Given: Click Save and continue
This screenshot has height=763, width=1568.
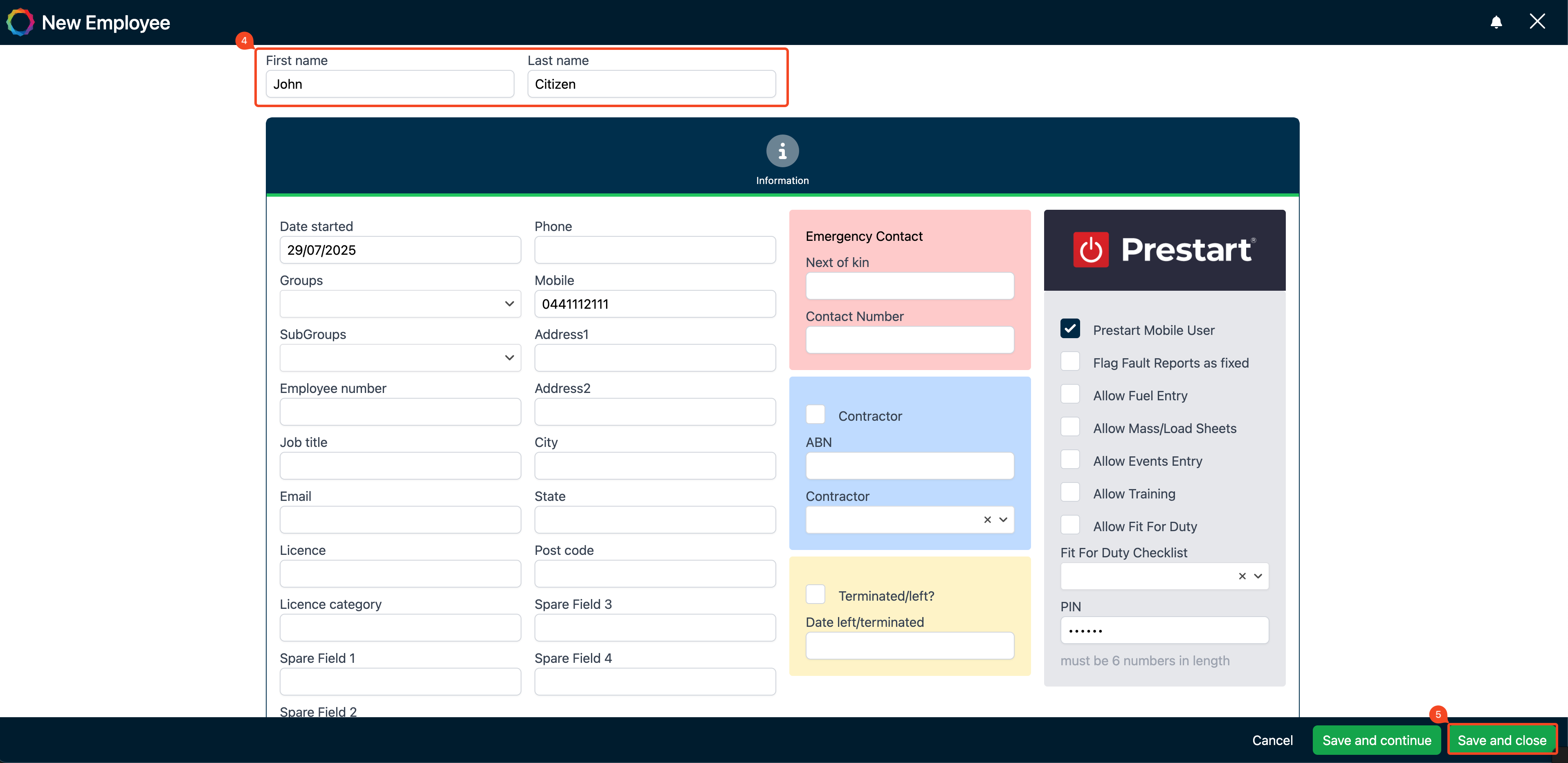Looking at the screenshot, I should (x=1376, y=740).
